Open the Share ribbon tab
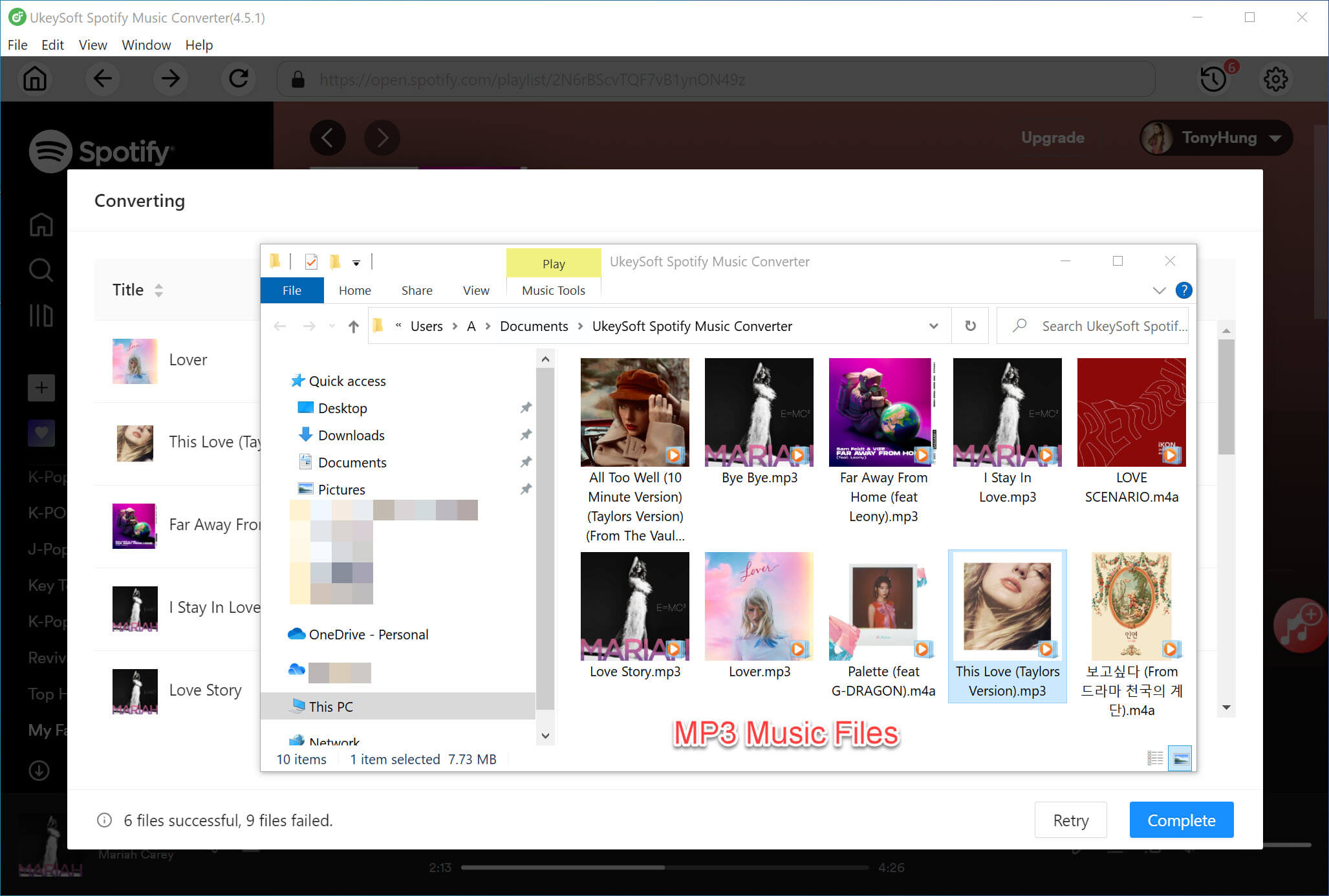Viewport: 1329px width, 896px height. 417,290
